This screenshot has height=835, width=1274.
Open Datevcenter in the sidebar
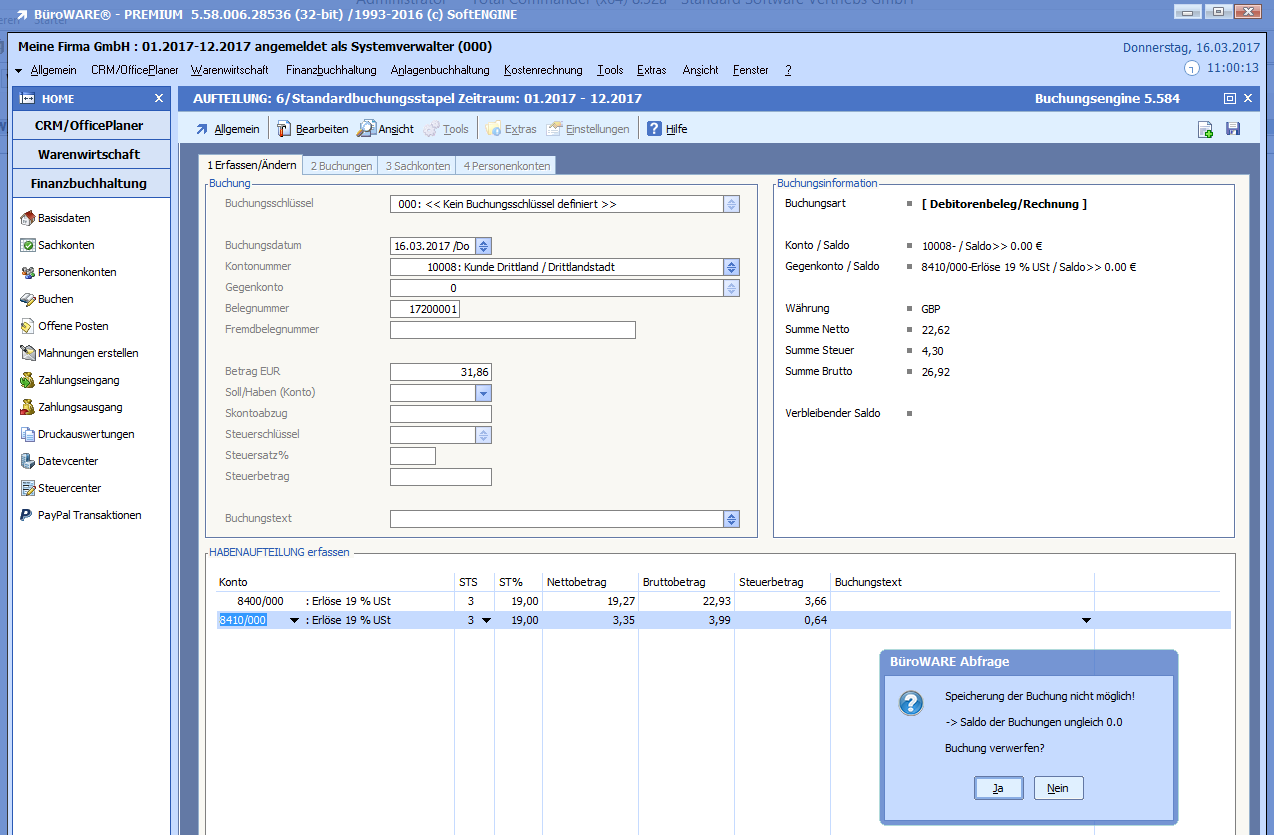point(68,461)
